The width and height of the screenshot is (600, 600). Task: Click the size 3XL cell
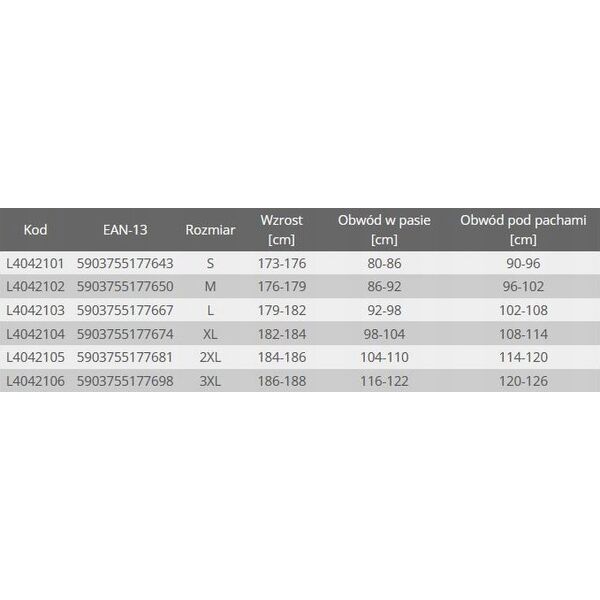click(210, 381)
